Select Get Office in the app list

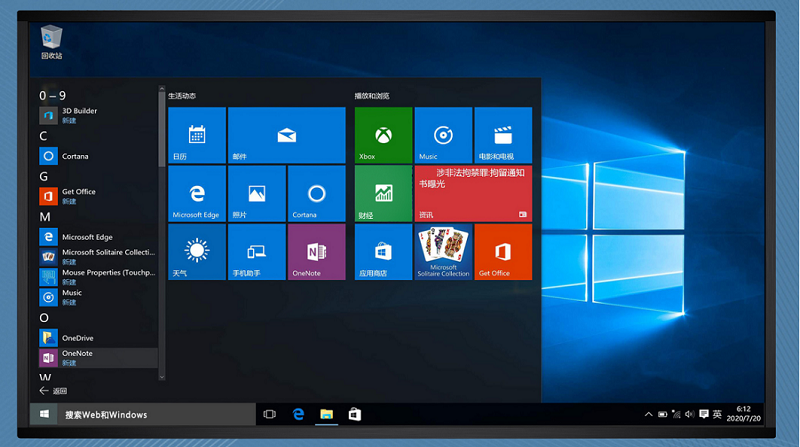[x=98, y=196]
